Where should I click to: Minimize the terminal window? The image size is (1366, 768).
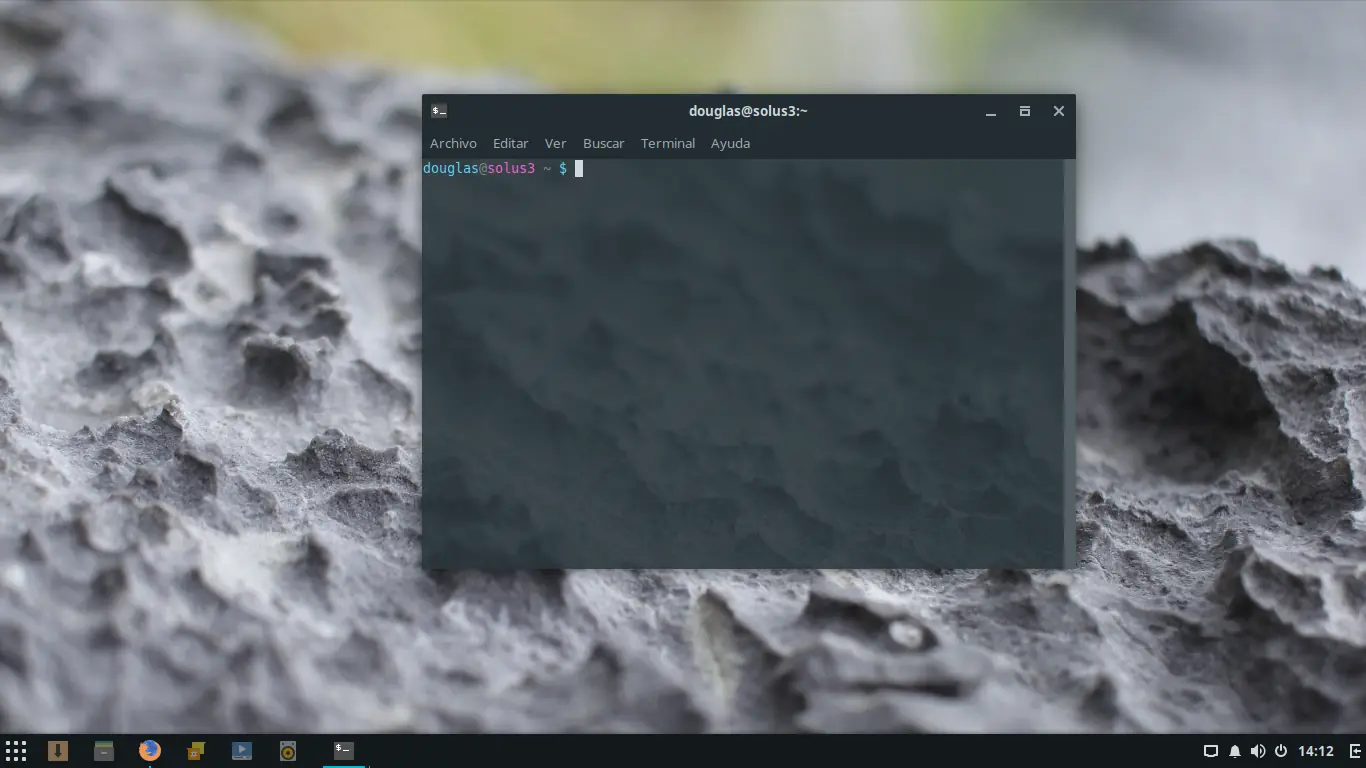tap(991, 111)
